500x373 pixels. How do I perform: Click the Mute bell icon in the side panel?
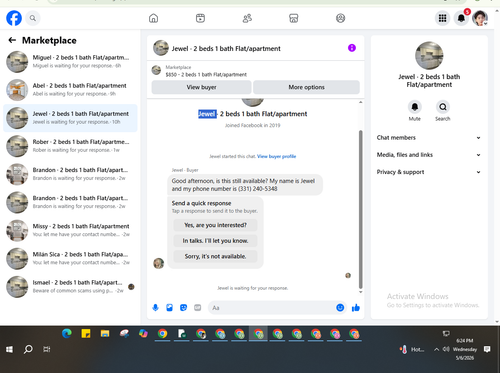tap(415, 107)
